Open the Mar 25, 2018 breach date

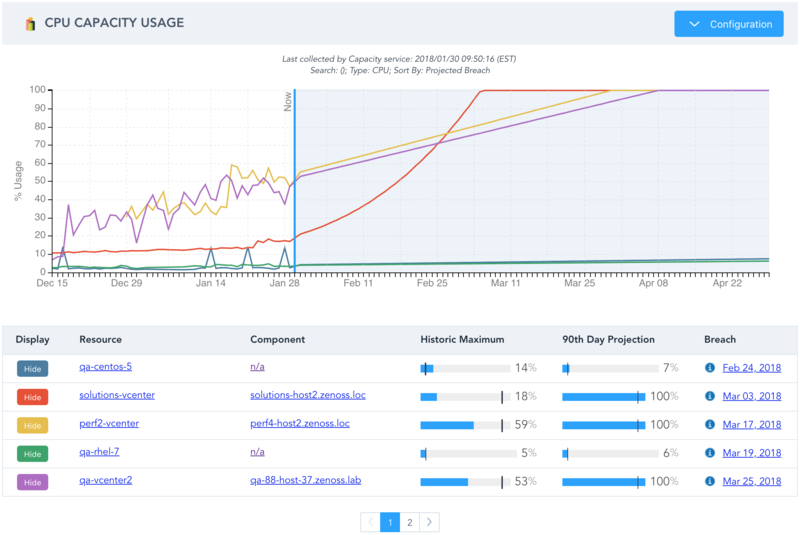pos(752,481)
